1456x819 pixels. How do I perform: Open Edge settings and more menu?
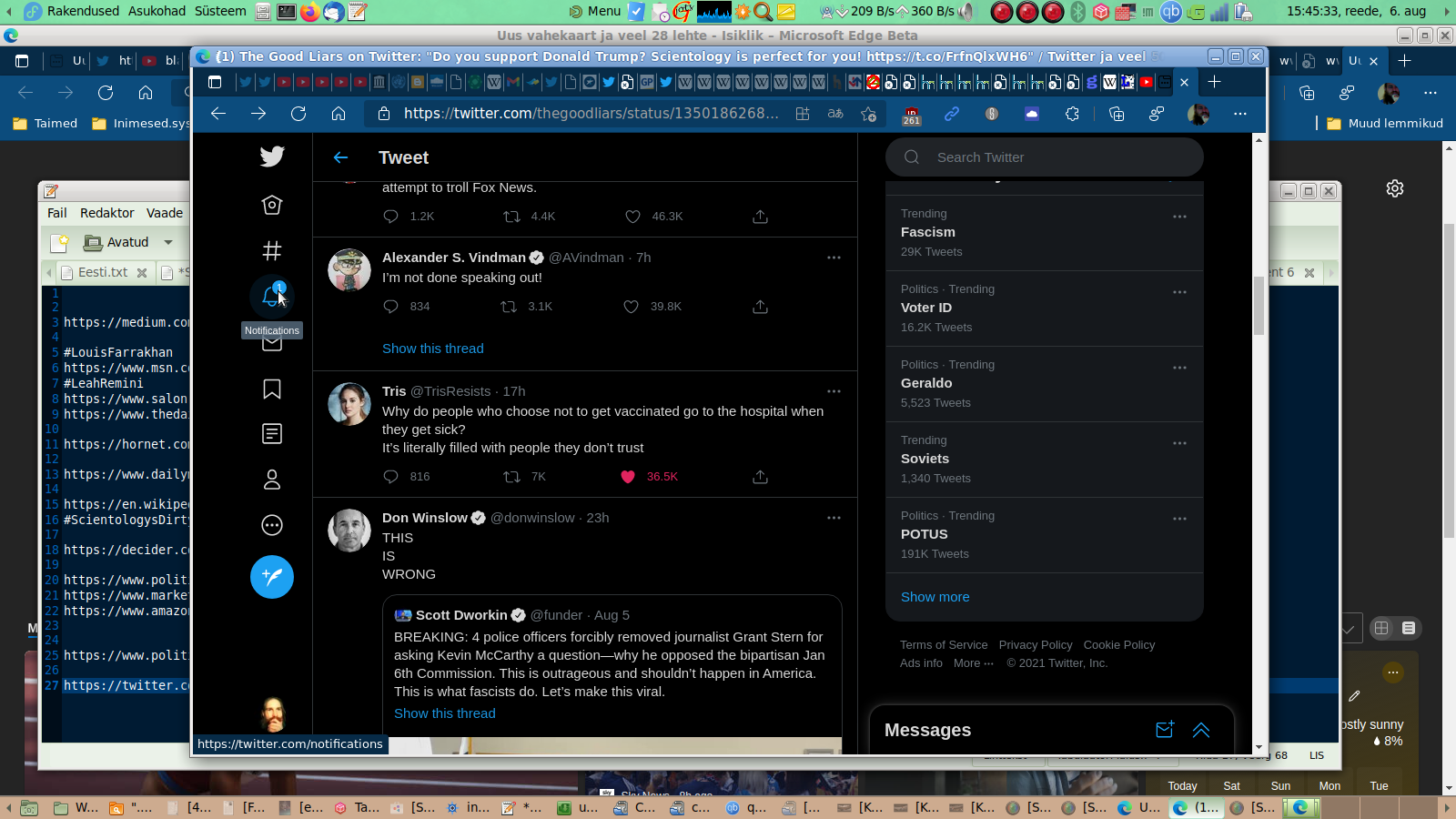click(1240, 114)
